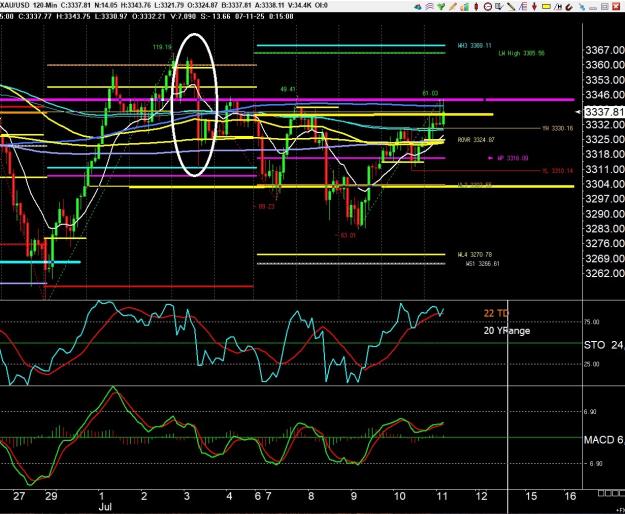
Task: Click the stochastic 75.00 scale value
Action: [x=592, y=322]
